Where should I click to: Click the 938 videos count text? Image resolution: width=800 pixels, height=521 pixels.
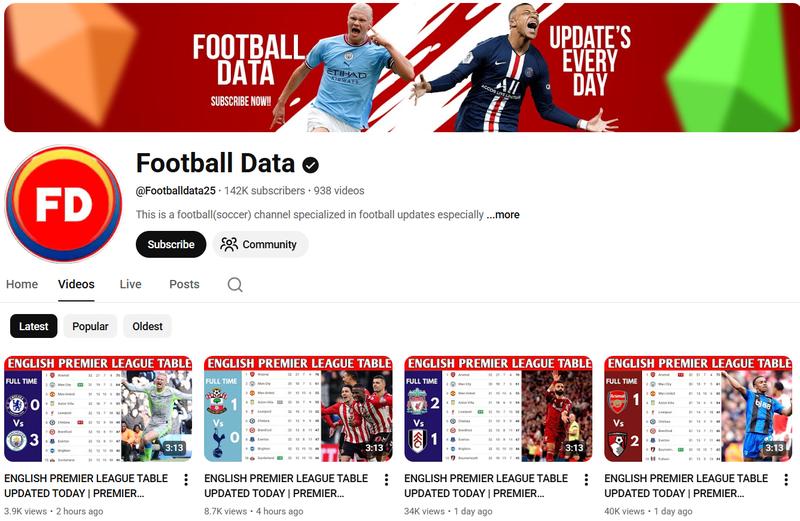tap(339, 191)
